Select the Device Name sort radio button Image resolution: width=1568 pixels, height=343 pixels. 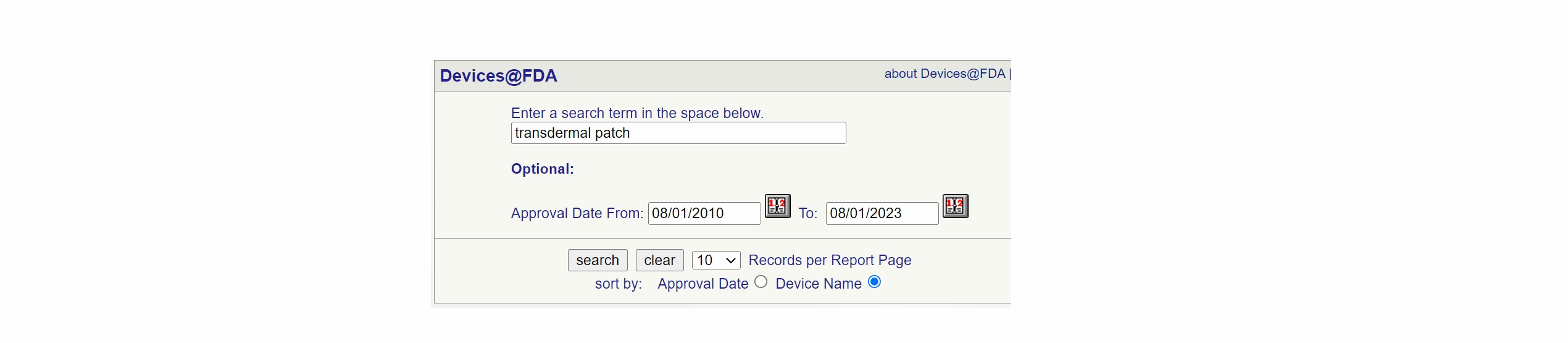[874, 282]
